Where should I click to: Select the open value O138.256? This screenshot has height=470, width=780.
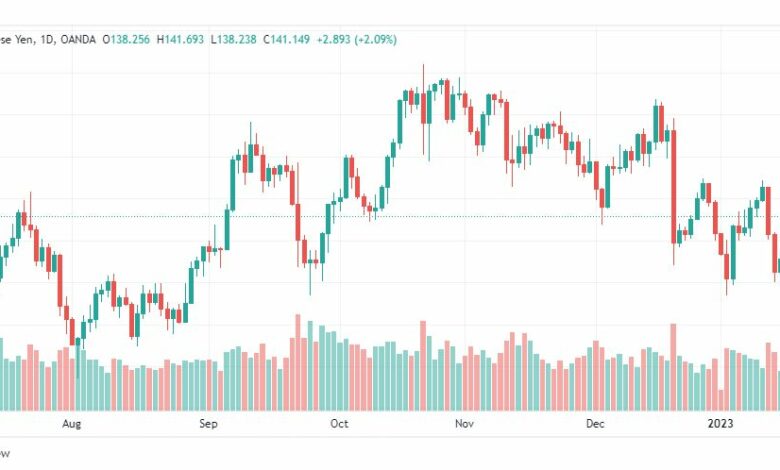(x=126, y=39)
